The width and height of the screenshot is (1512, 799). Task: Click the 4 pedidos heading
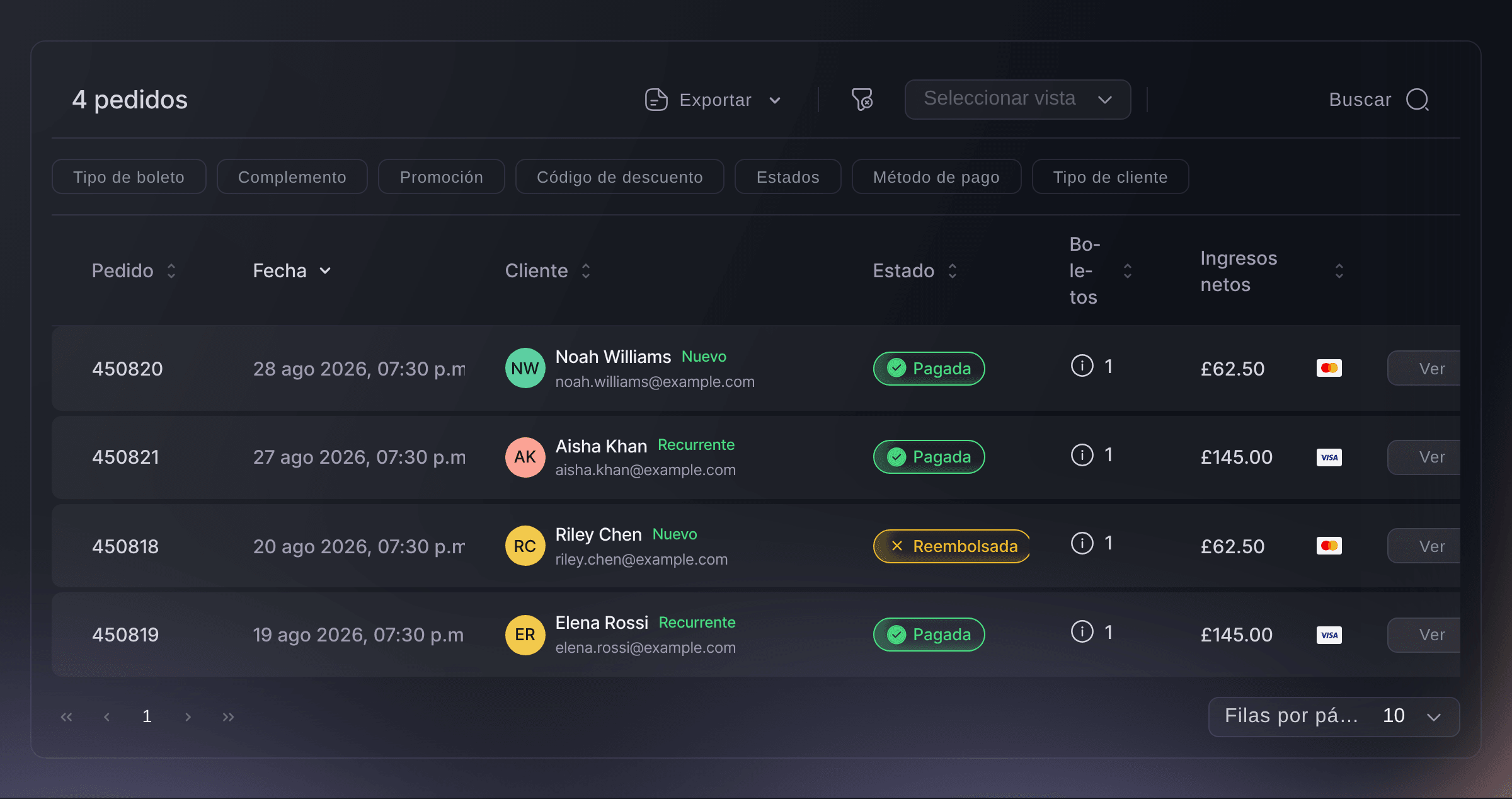(130, 100)
